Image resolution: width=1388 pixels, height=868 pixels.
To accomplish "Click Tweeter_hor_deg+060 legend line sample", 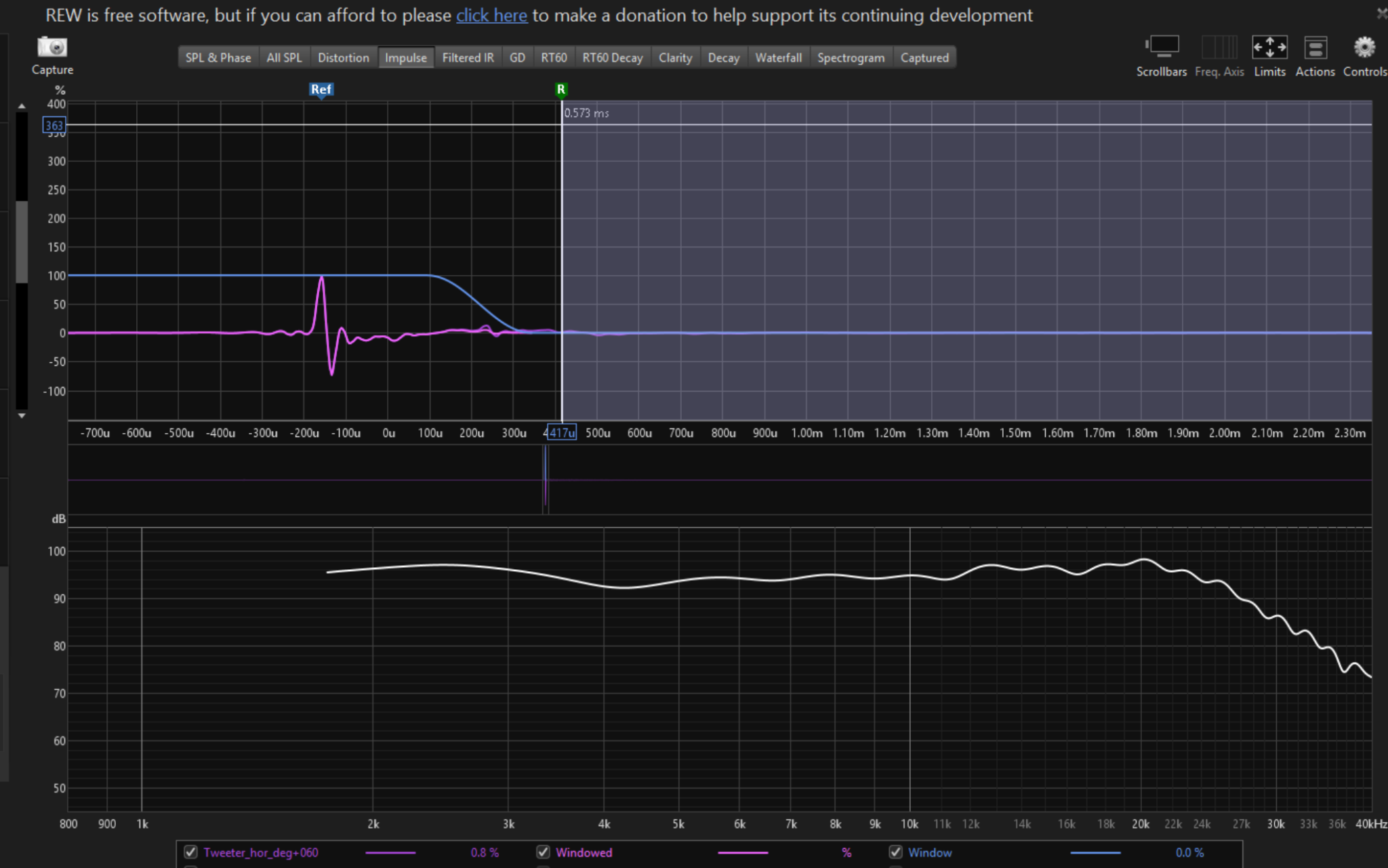I will (x=390, y=852).
